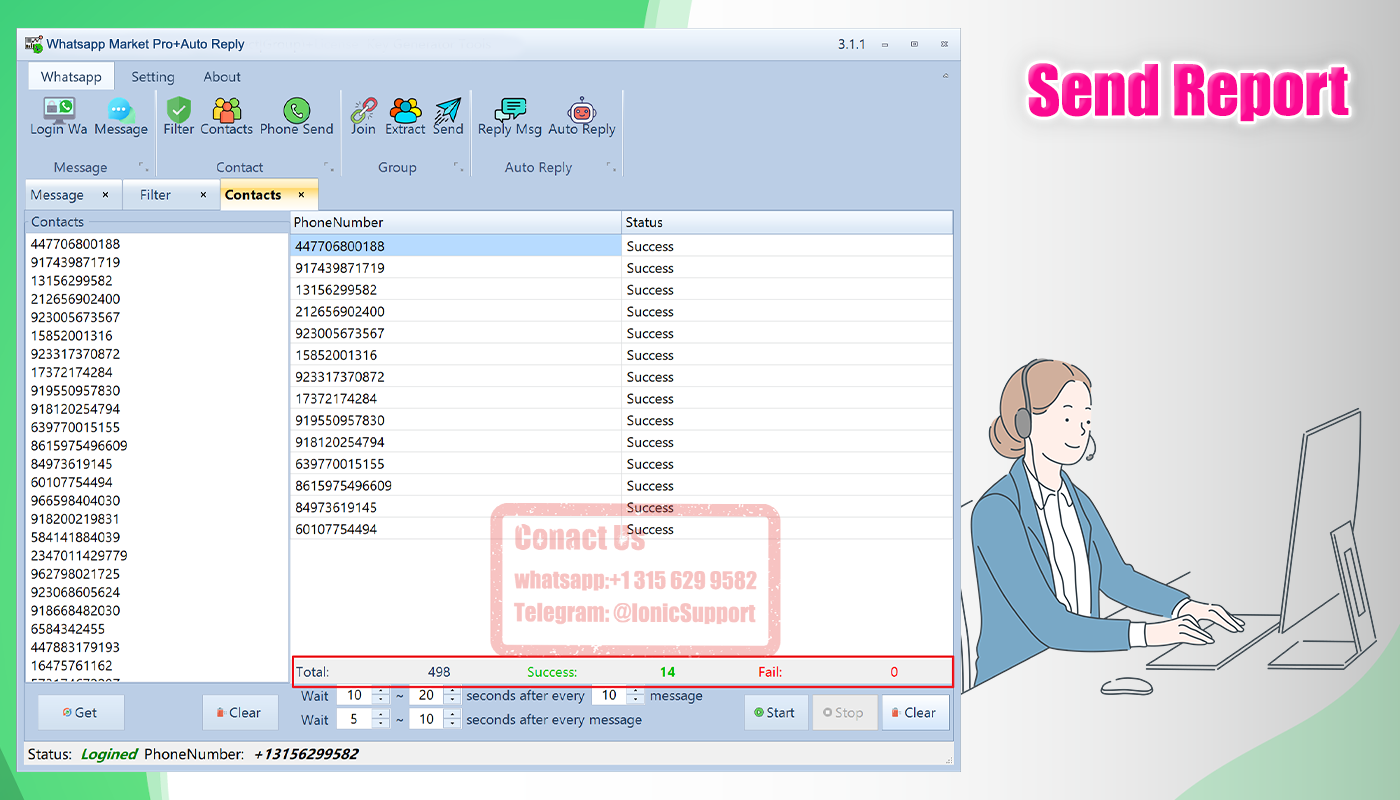Click the Message ribbon icon
This screenshot has height=800, width=1400.
pyautogui.click(x=121, y=117)
